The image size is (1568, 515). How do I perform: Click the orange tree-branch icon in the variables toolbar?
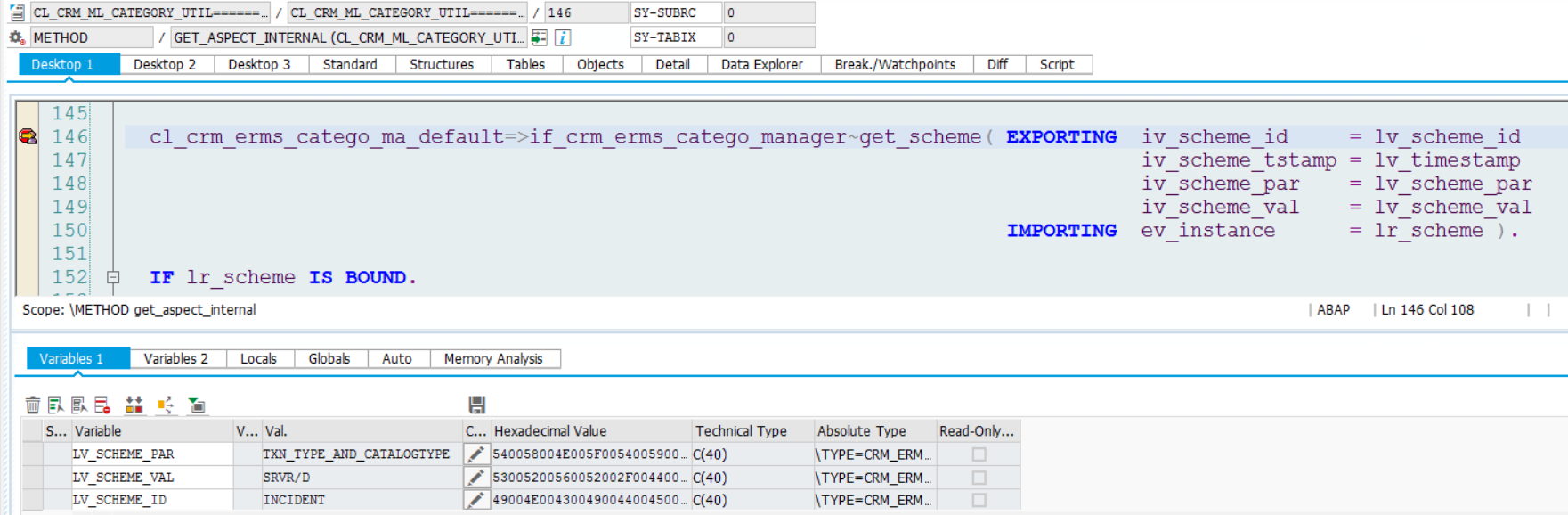pos(166,405)
